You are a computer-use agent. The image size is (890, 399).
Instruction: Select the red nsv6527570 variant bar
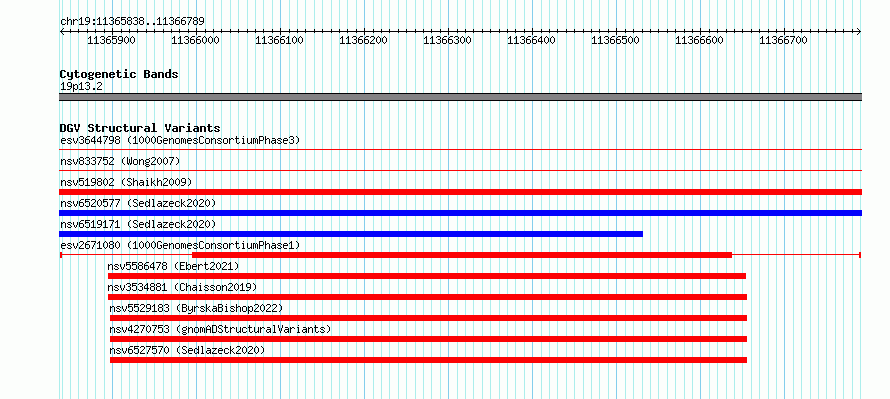pos(429,360)
